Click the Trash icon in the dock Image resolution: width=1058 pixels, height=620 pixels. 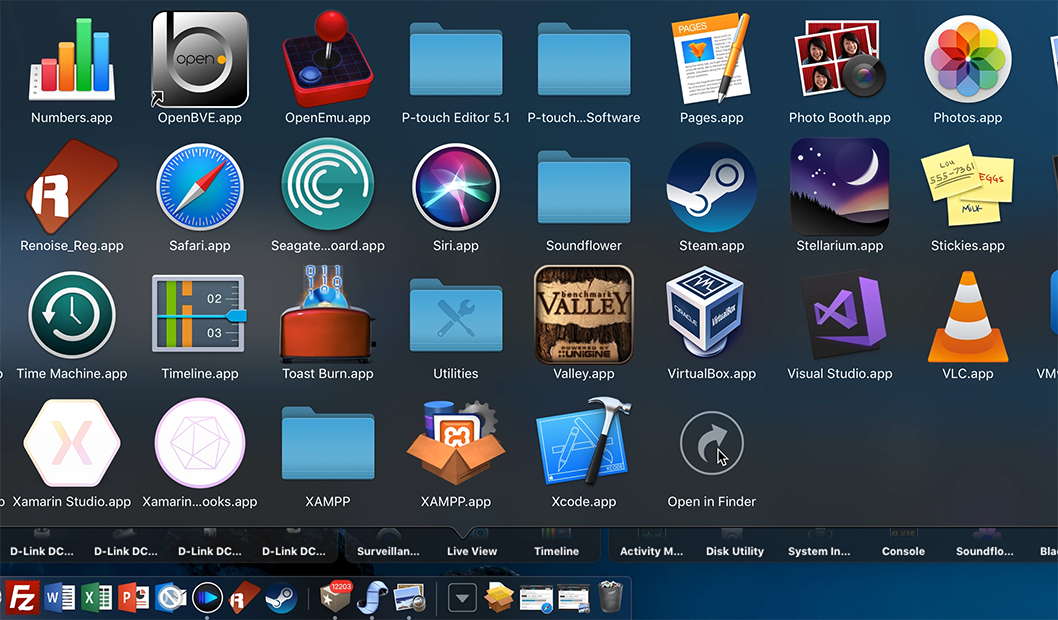(609, 597)
